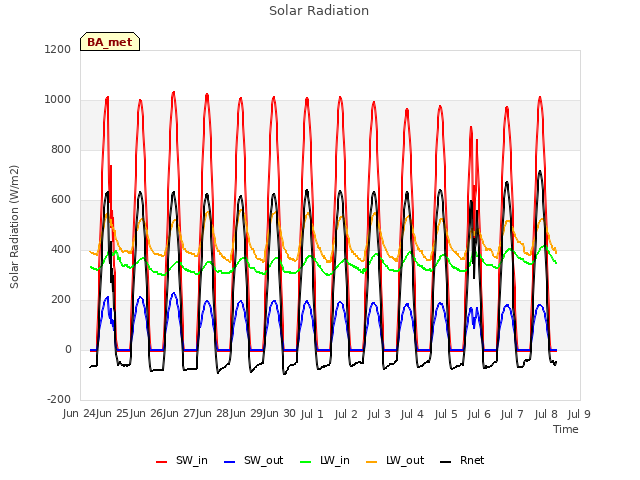Click the Jun 30 x-axis tick label
This screenshot has height=480, width=640.
click(279, 414)
